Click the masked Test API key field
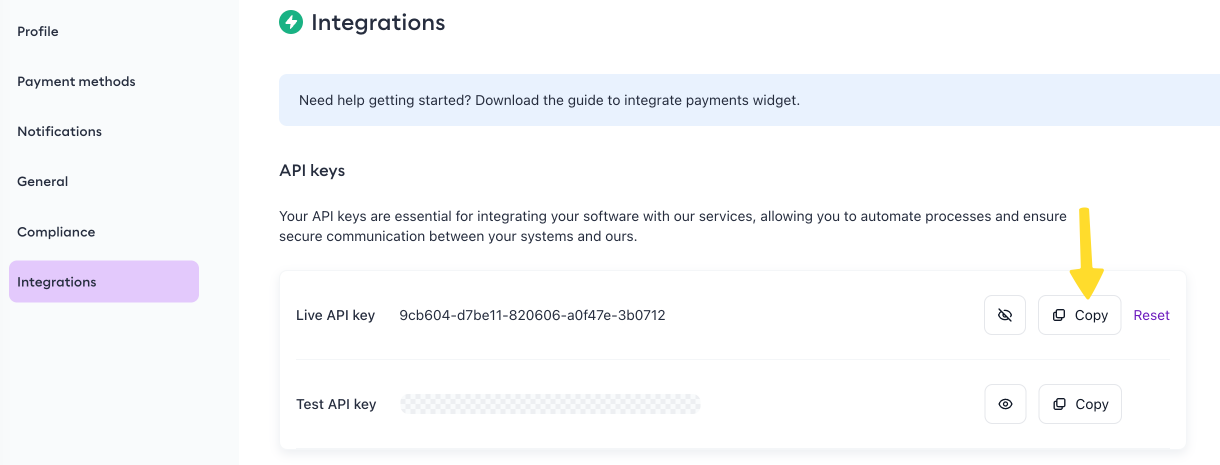Image resolution: width=1220 pixels, height=465 pixels. [x=550, y=404]
